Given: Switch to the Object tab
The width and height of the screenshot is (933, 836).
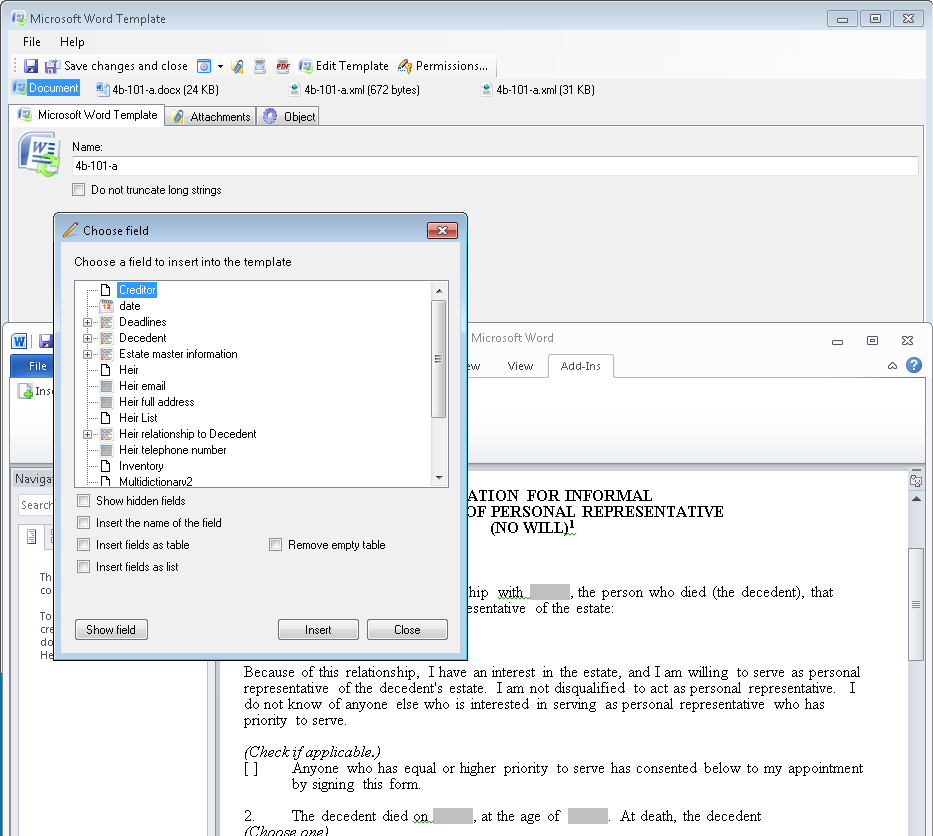Looking at the screenshot, I should tap(289, 117).
